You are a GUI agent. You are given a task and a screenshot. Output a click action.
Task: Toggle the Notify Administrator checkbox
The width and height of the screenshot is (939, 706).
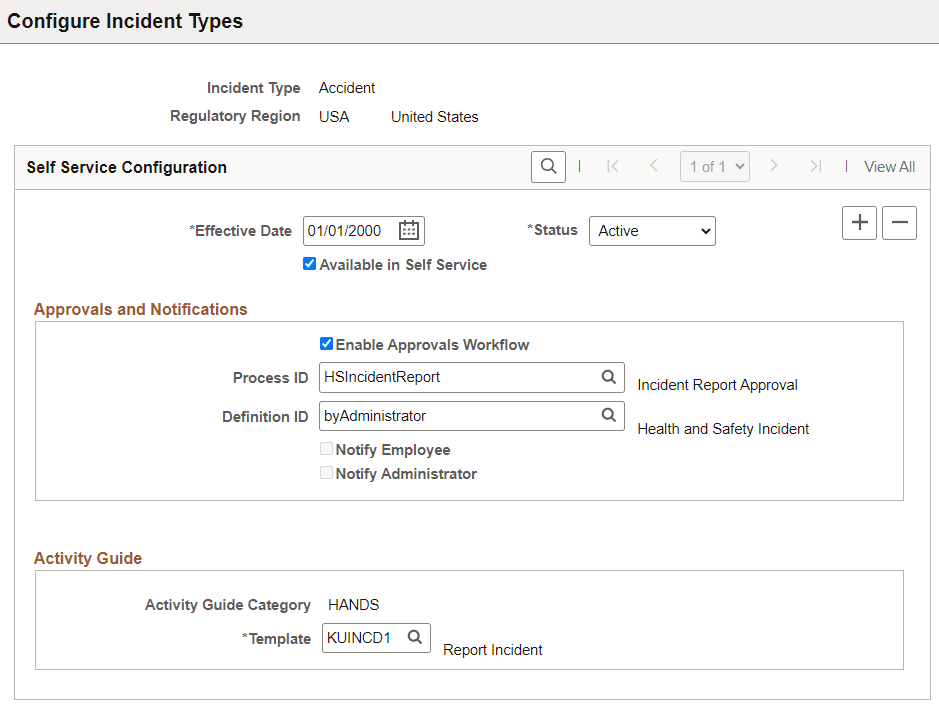(326, 472)
